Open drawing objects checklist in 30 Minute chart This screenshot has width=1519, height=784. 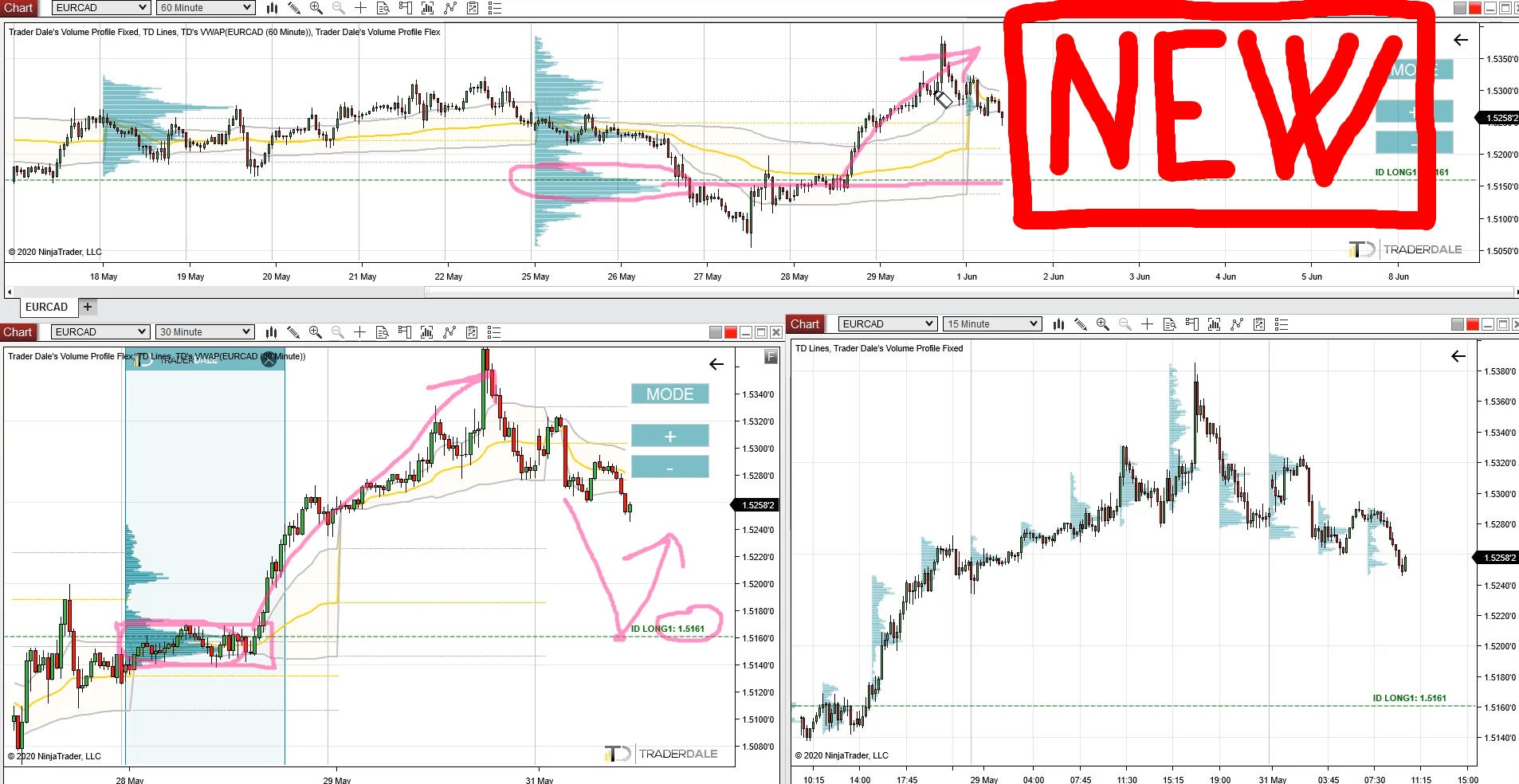point(472,332)
